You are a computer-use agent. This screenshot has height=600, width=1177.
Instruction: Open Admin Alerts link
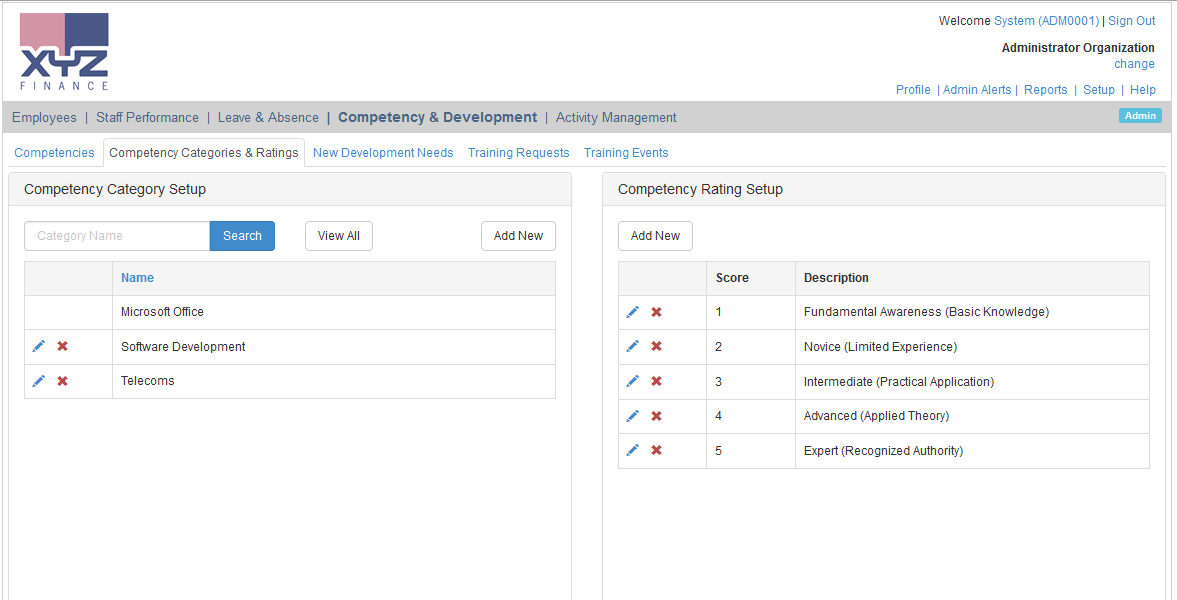977,89
